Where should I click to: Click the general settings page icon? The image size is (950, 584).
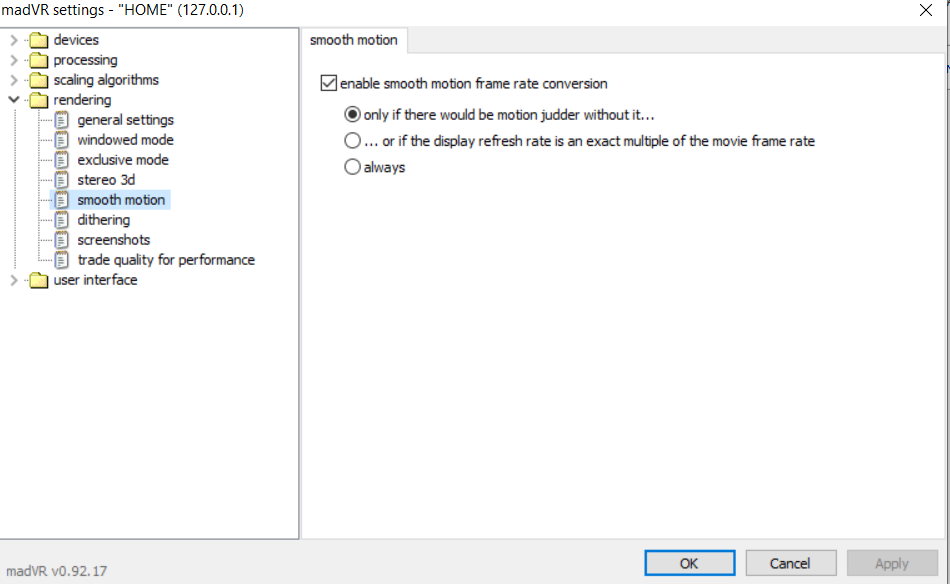click(x=62, y=120)
